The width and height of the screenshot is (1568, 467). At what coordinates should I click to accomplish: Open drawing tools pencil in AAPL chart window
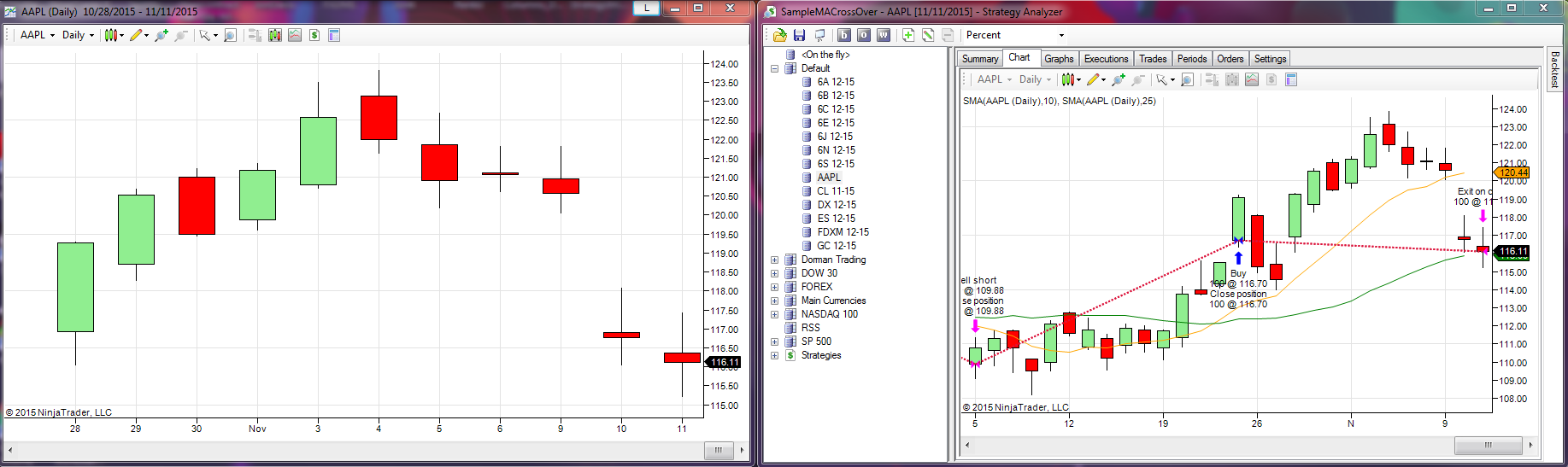[x=138, y=35]
